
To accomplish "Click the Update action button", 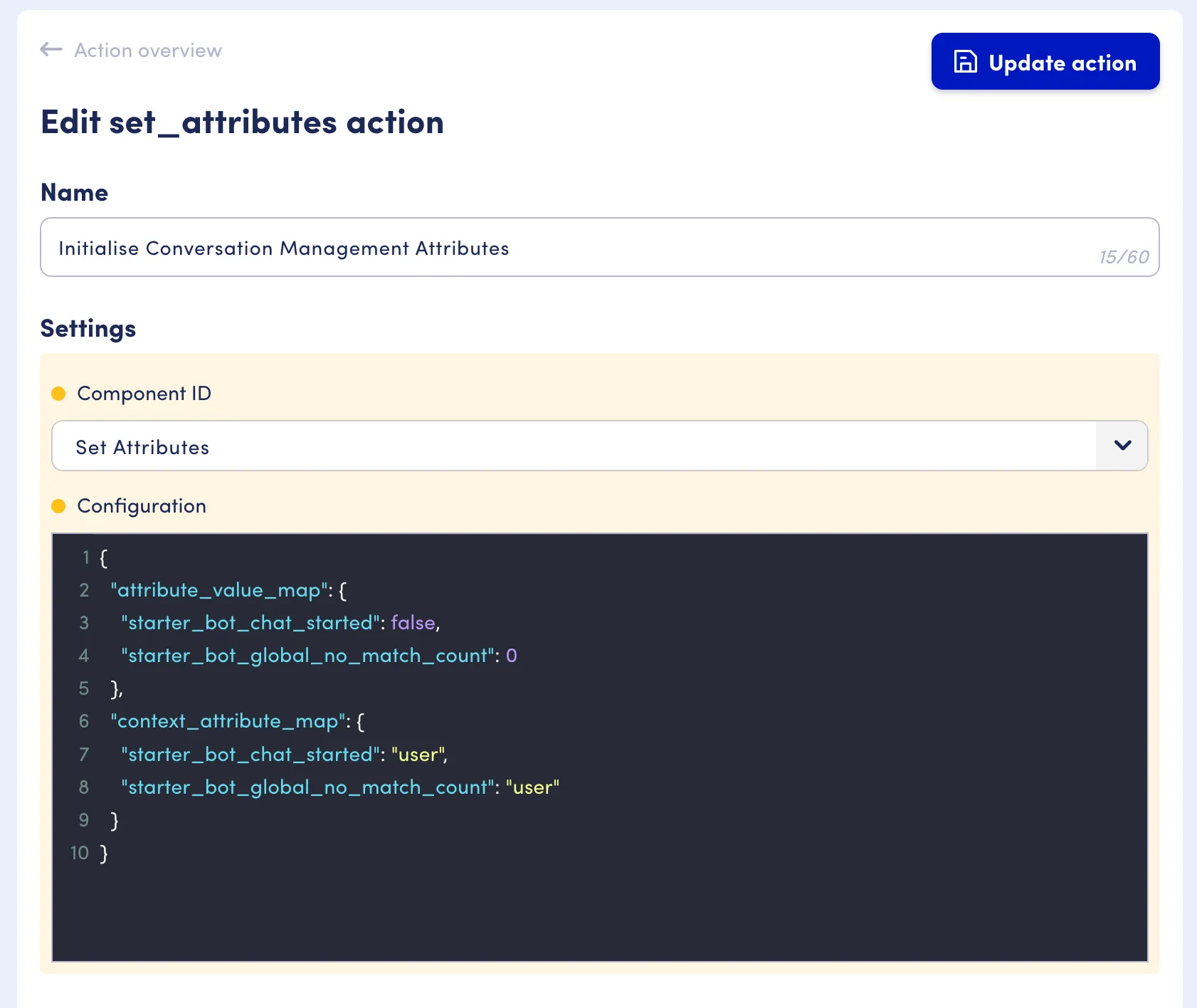I will click(x=1045, y=61).
